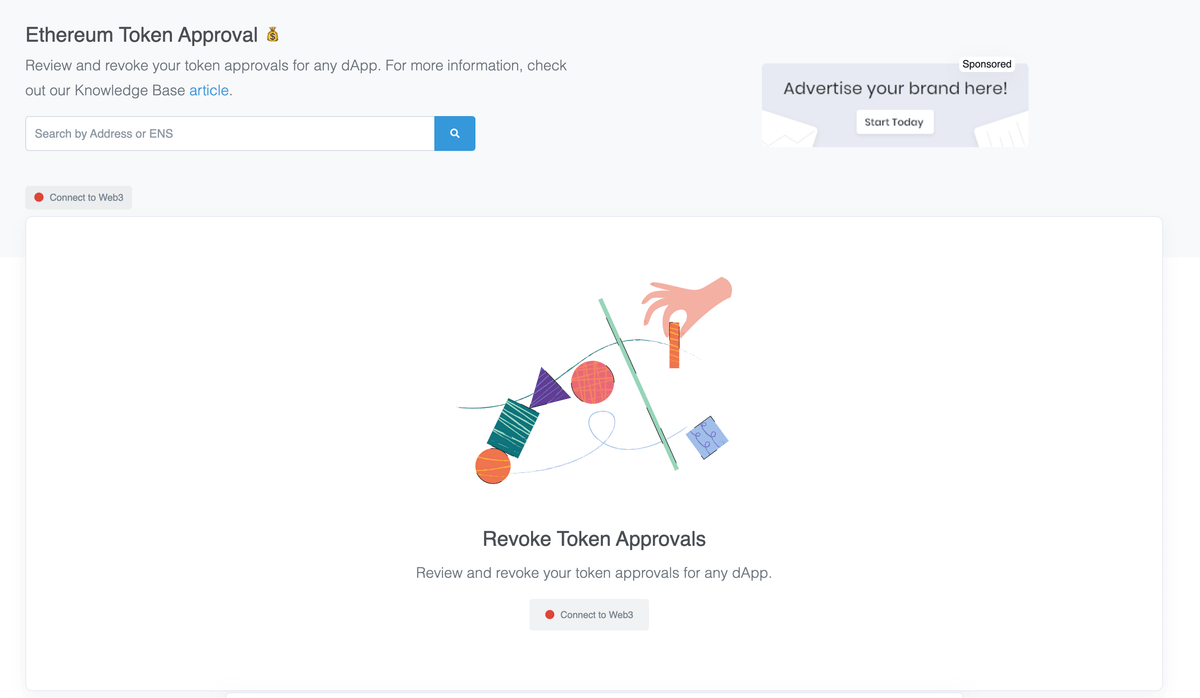
Task: Click the purple triangle in the illustration
Action: pos(546,389)
